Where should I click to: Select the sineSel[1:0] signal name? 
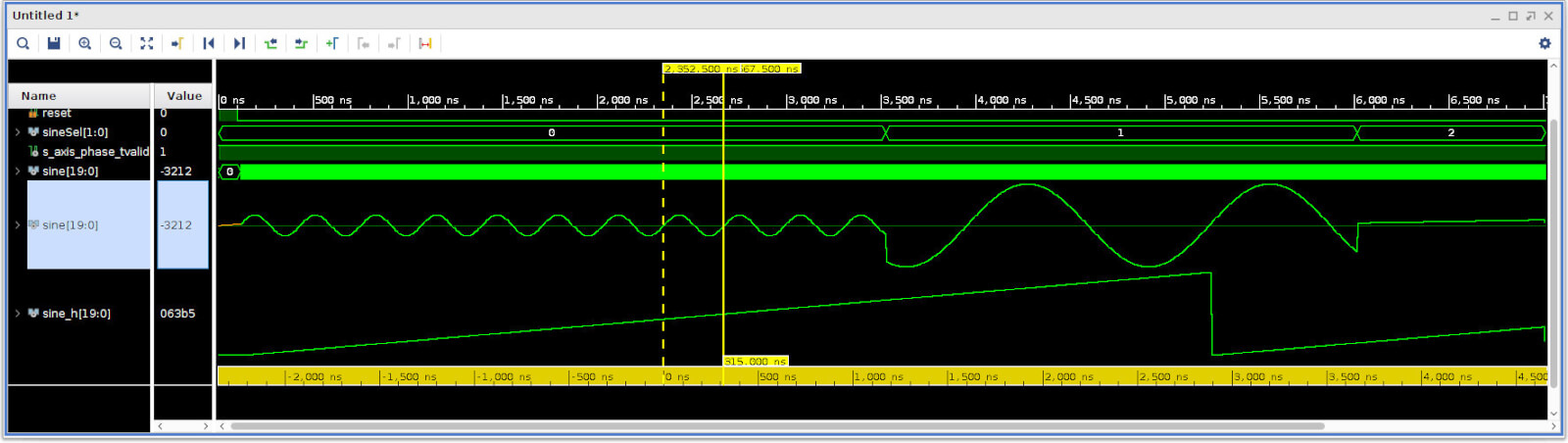pos(75,132)
